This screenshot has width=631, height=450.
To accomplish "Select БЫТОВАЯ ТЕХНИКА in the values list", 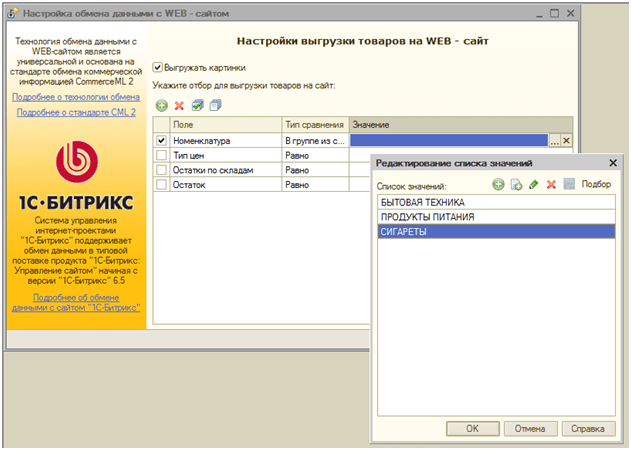I will point(496,202).
